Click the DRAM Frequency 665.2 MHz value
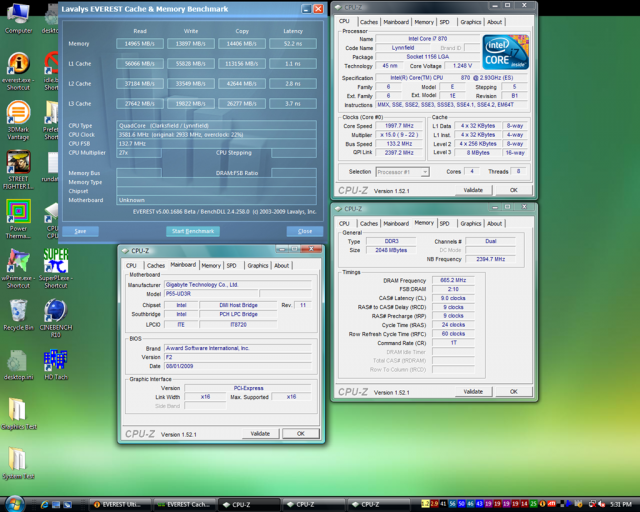The width and height of the screenshot is (640, 512). pos(453,280)
